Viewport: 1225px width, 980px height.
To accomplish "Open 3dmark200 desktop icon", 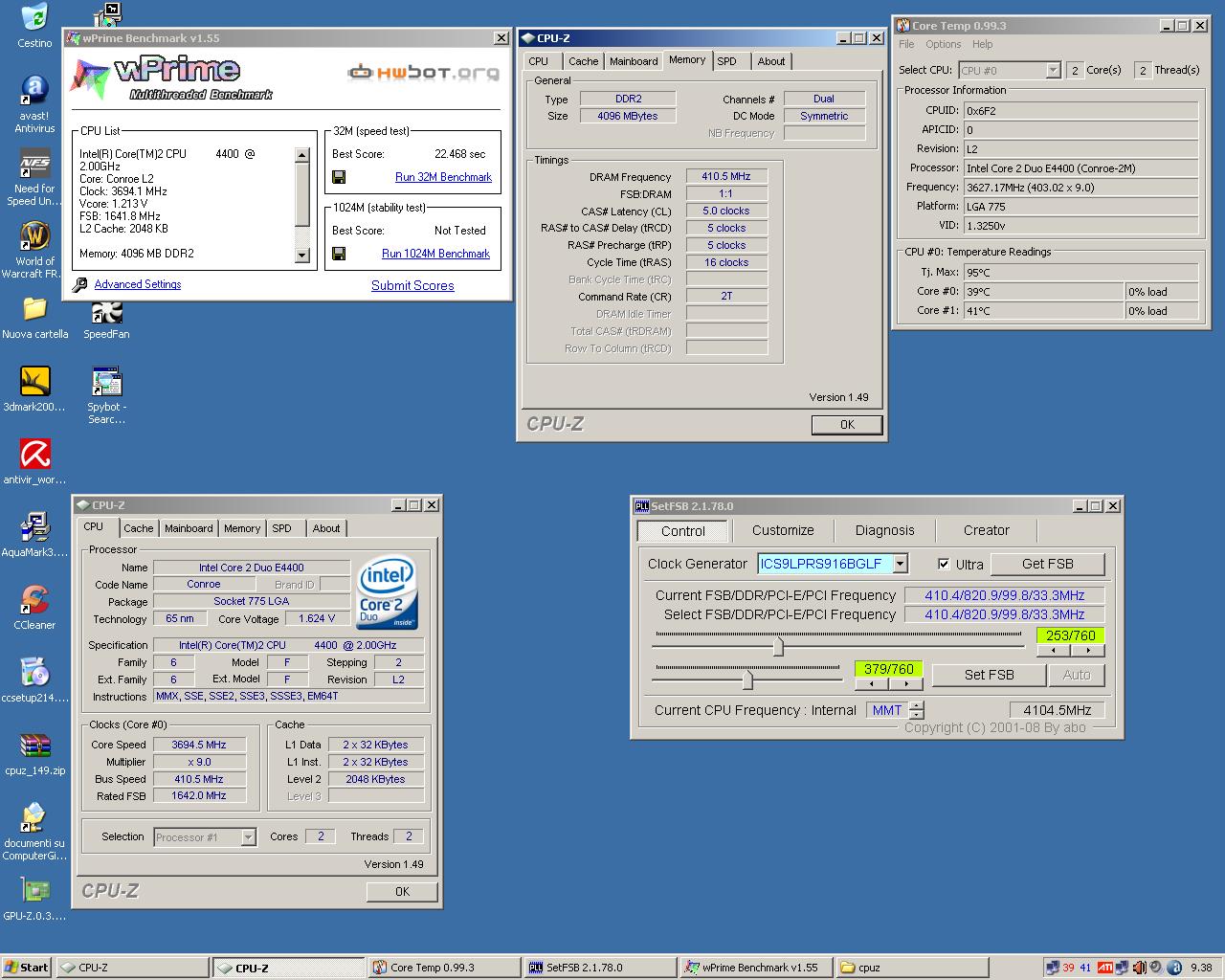I will coord(34,390).
